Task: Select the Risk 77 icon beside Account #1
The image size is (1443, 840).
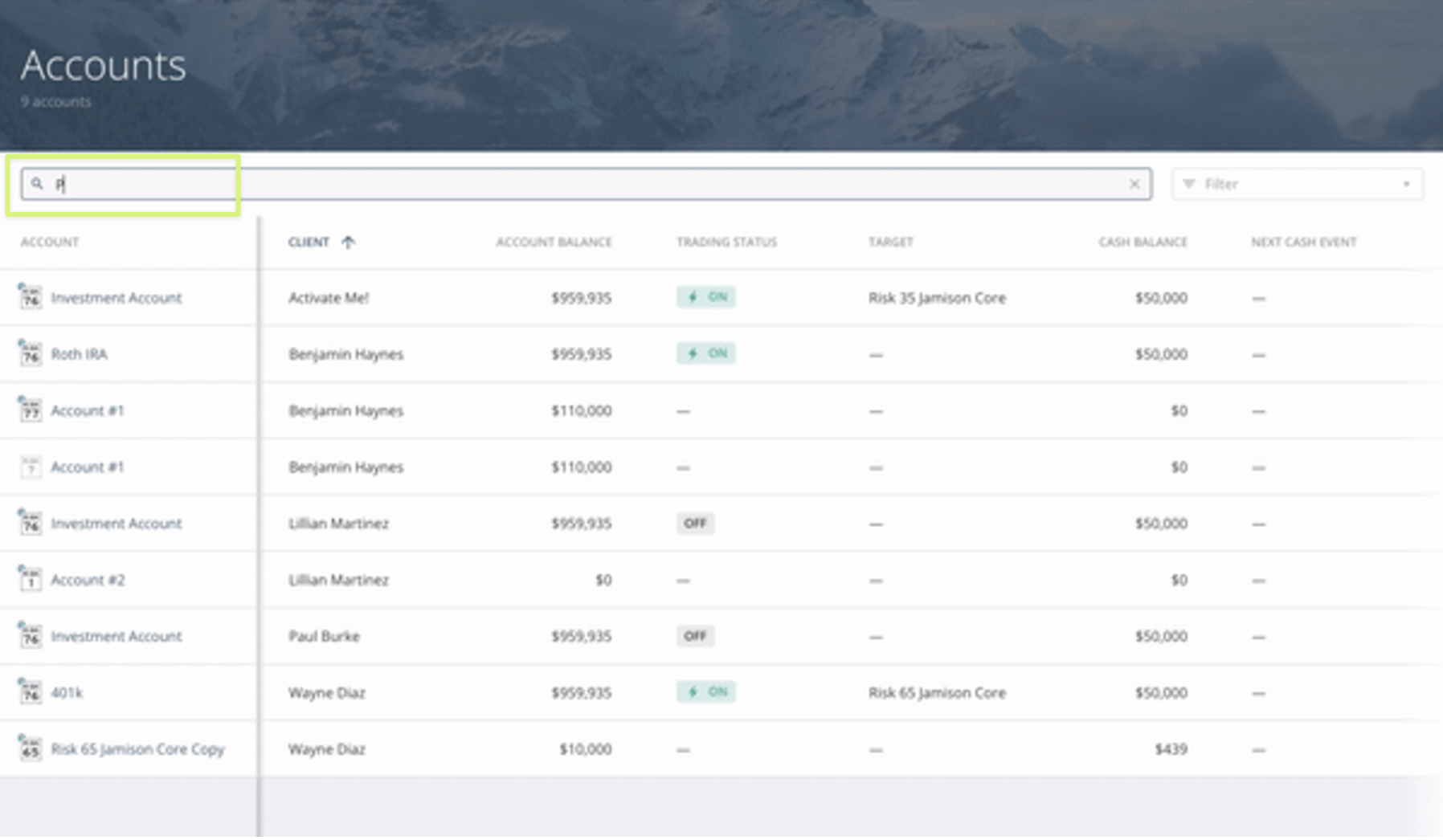Action: click(x=29, y=410)
